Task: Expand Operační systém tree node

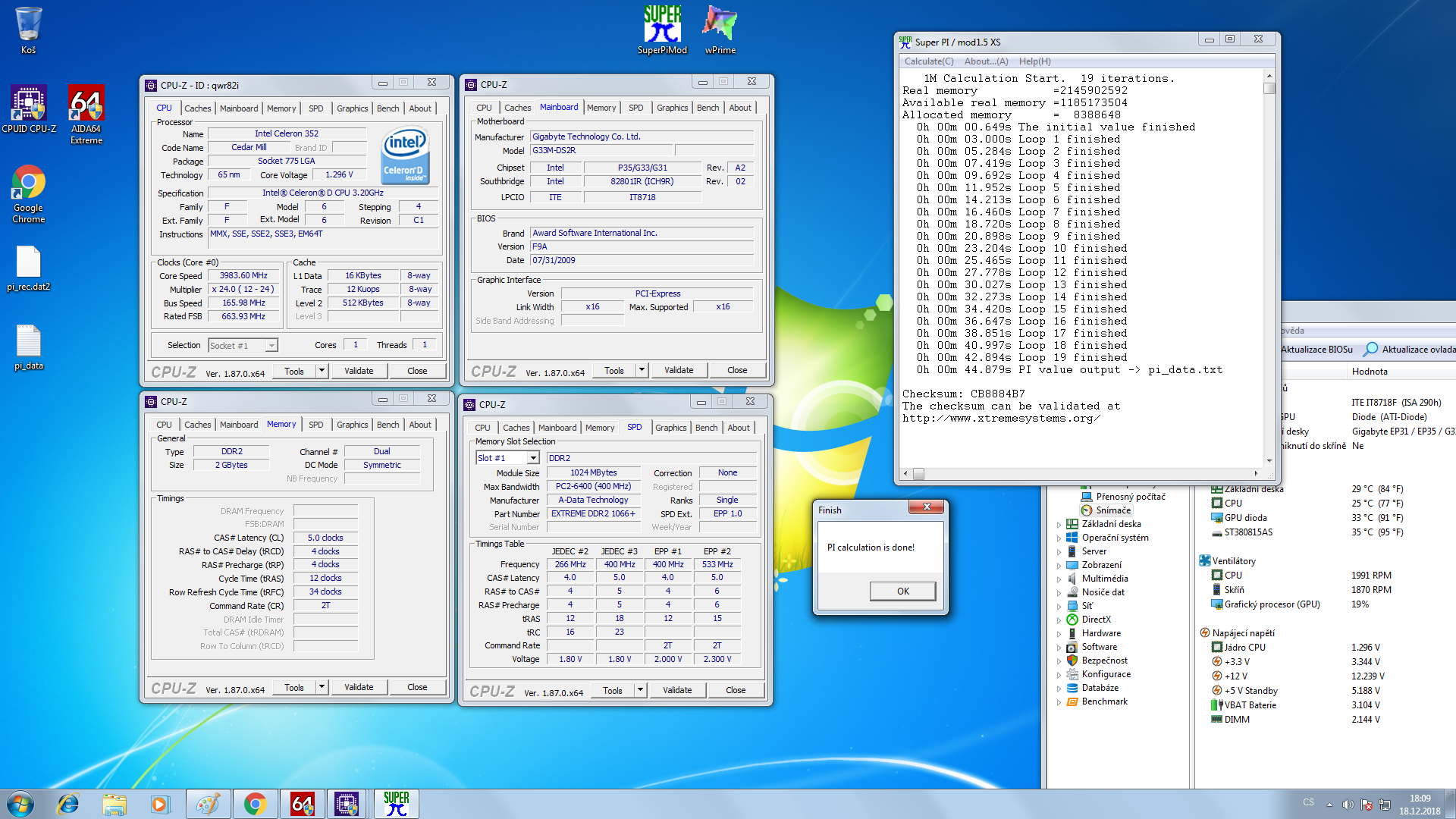Action: tap(1059, 538)
